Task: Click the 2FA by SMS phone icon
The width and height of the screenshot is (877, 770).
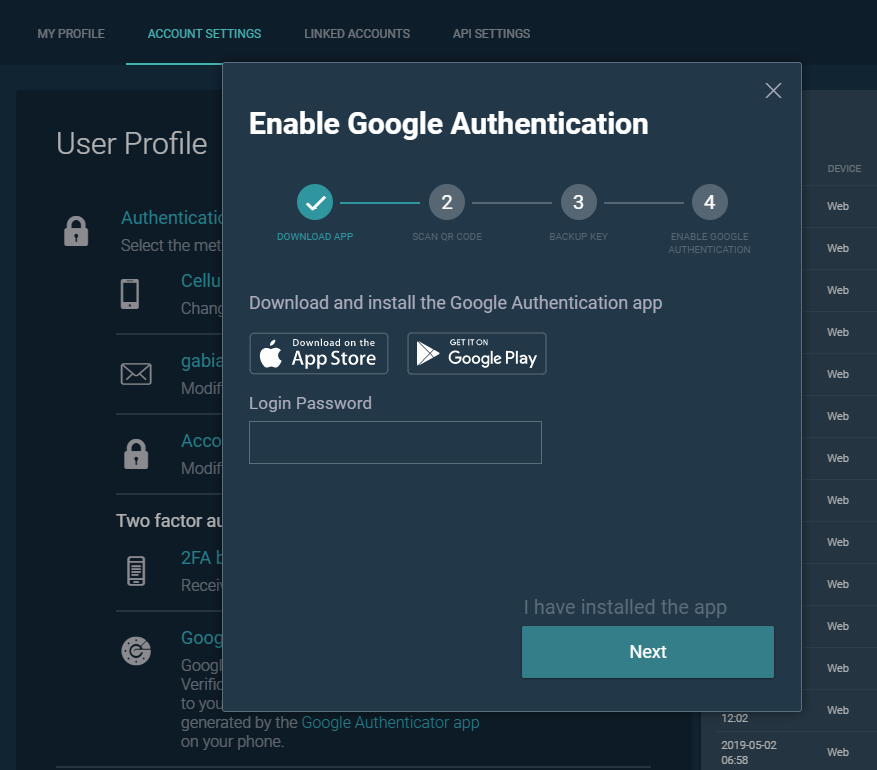Action: pyautogui.click(x=136, y=571)
